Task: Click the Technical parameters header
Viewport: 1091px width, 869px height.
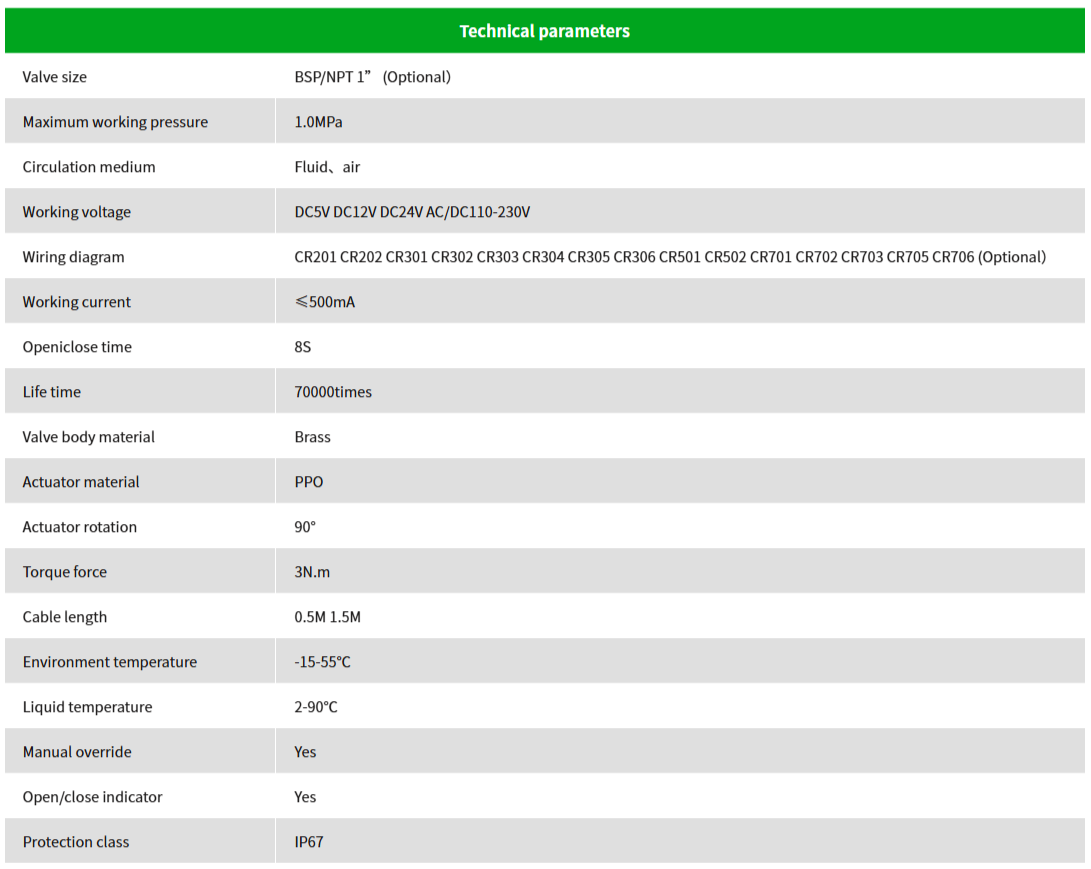Action: [x=545, y=31]
